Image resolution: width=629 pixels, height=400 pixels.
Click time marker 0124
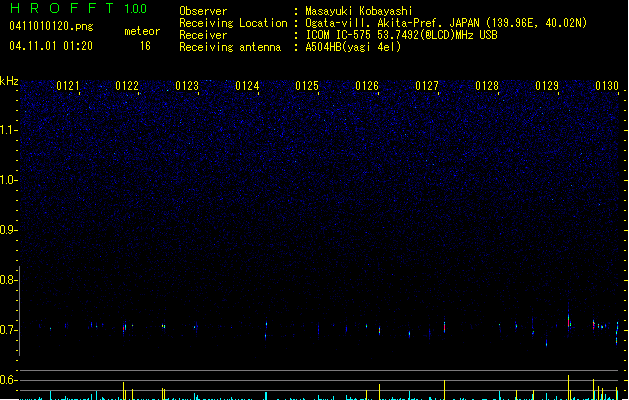(247, 86)
